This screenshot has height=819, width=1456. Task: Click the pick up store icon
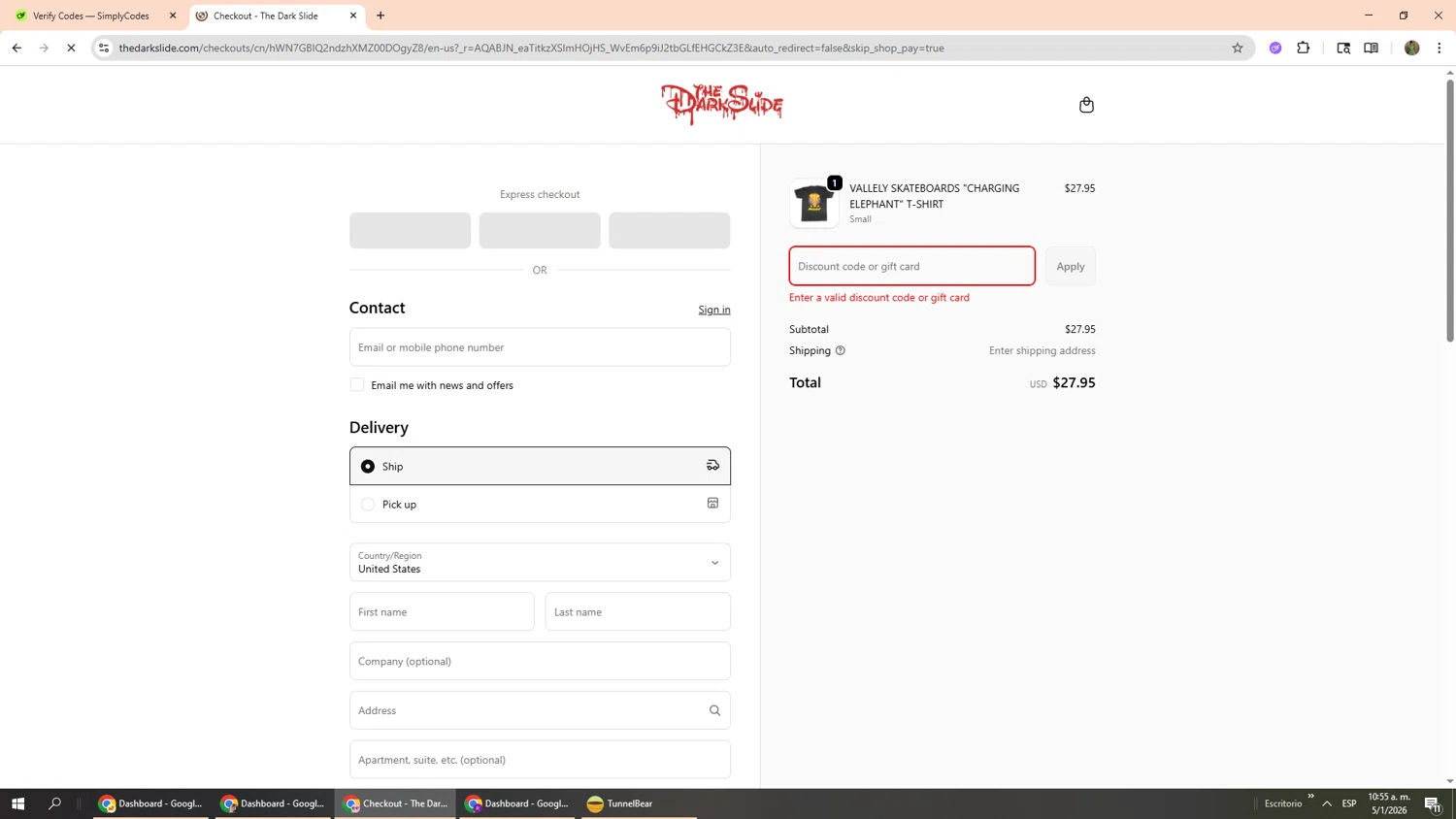(712, 504)
